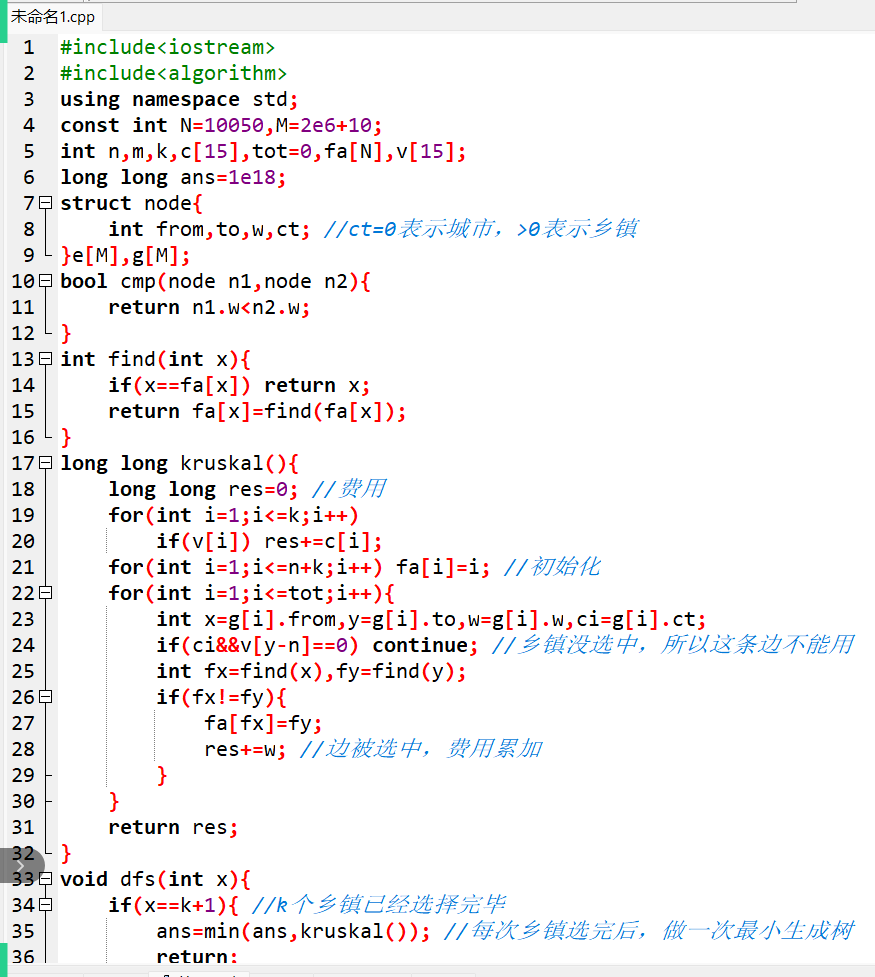Collapse the kruskal function fold marker

(45, 463)
